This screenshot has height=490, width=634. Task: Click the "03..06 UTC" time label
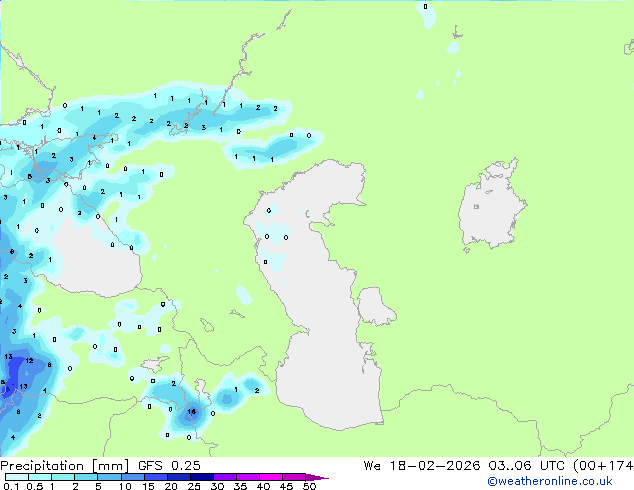coord(527,466)
